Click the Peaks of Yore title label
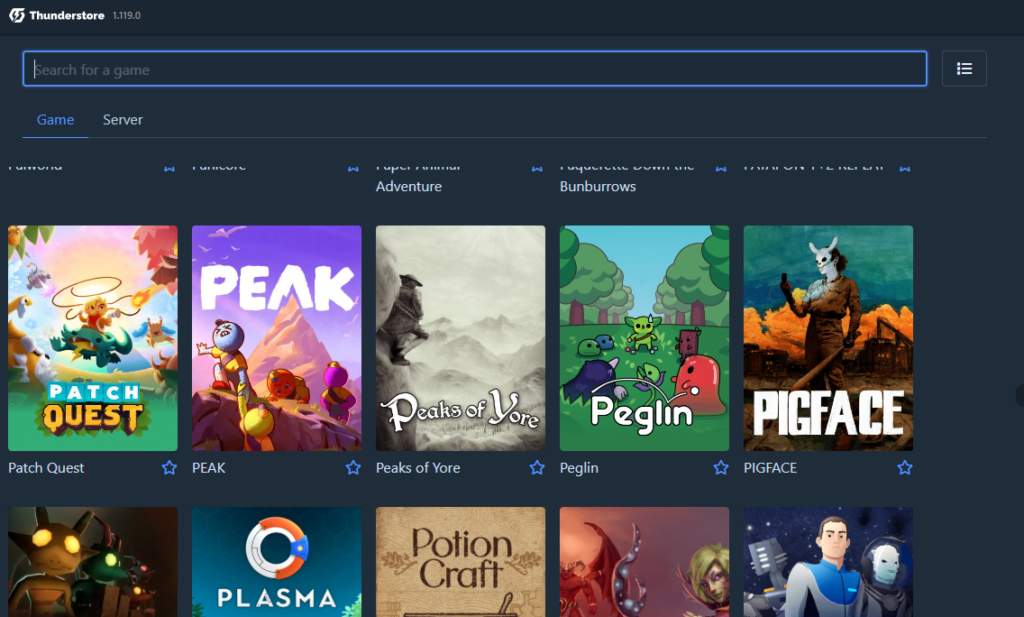 coord(418,468)
